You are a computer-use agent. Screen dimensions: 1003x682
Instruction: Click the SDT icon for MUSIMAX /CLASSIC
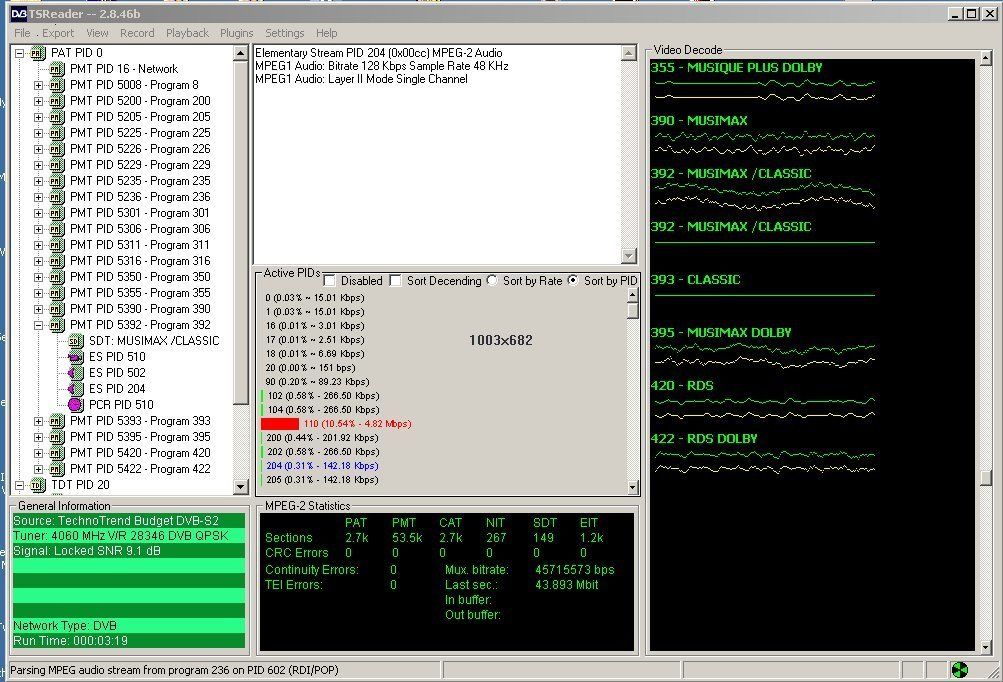coord(75,341)
